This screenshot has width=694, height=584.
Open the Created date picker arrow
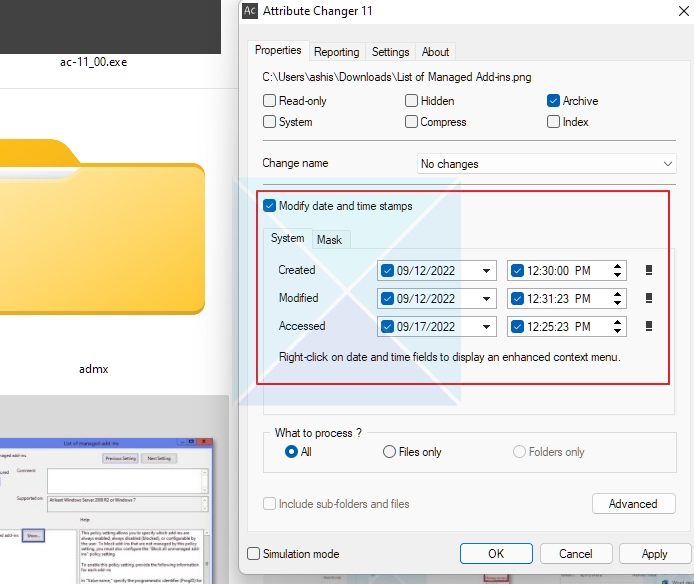pyautogui.click(x=486, y=271)
